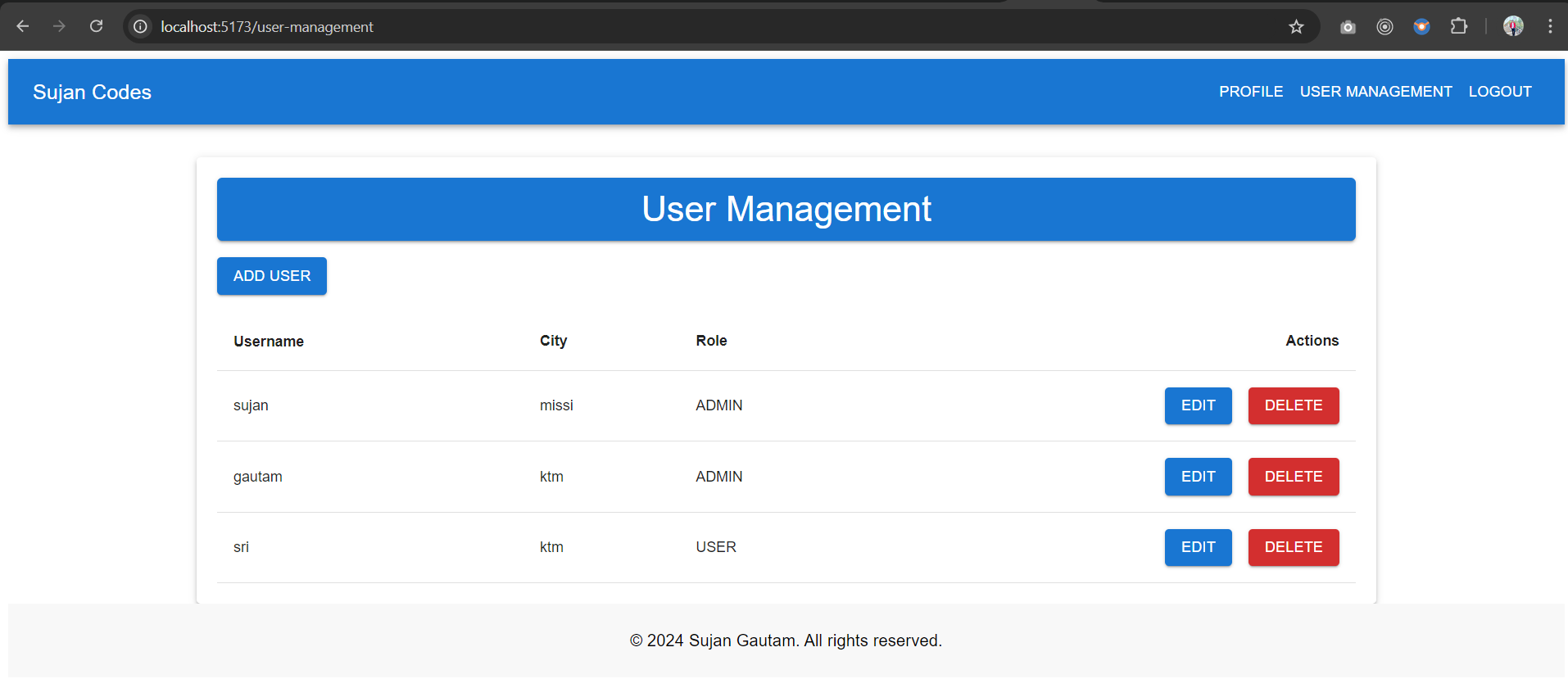Log out via the Logout link

pyautogui.click(x=1499, y=92)
